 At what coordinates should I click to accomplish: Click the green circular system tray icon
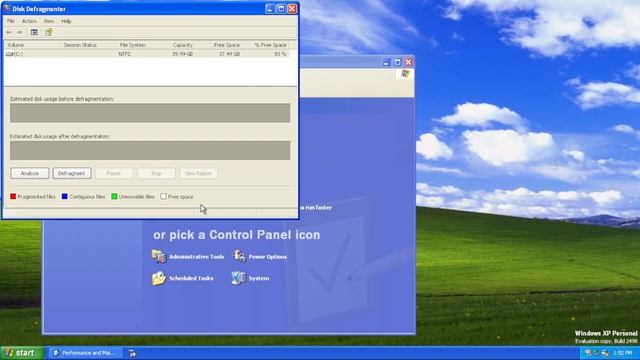pos(596,353)
